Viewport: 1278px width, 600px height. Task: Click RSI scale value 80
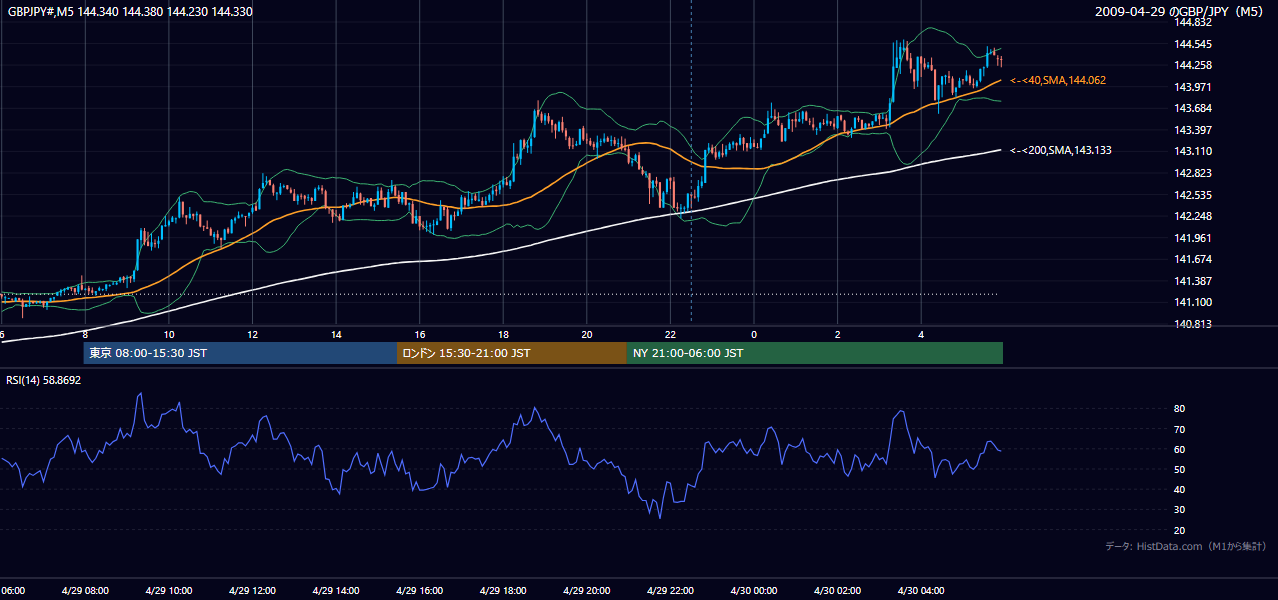[x=1179, y=409]
